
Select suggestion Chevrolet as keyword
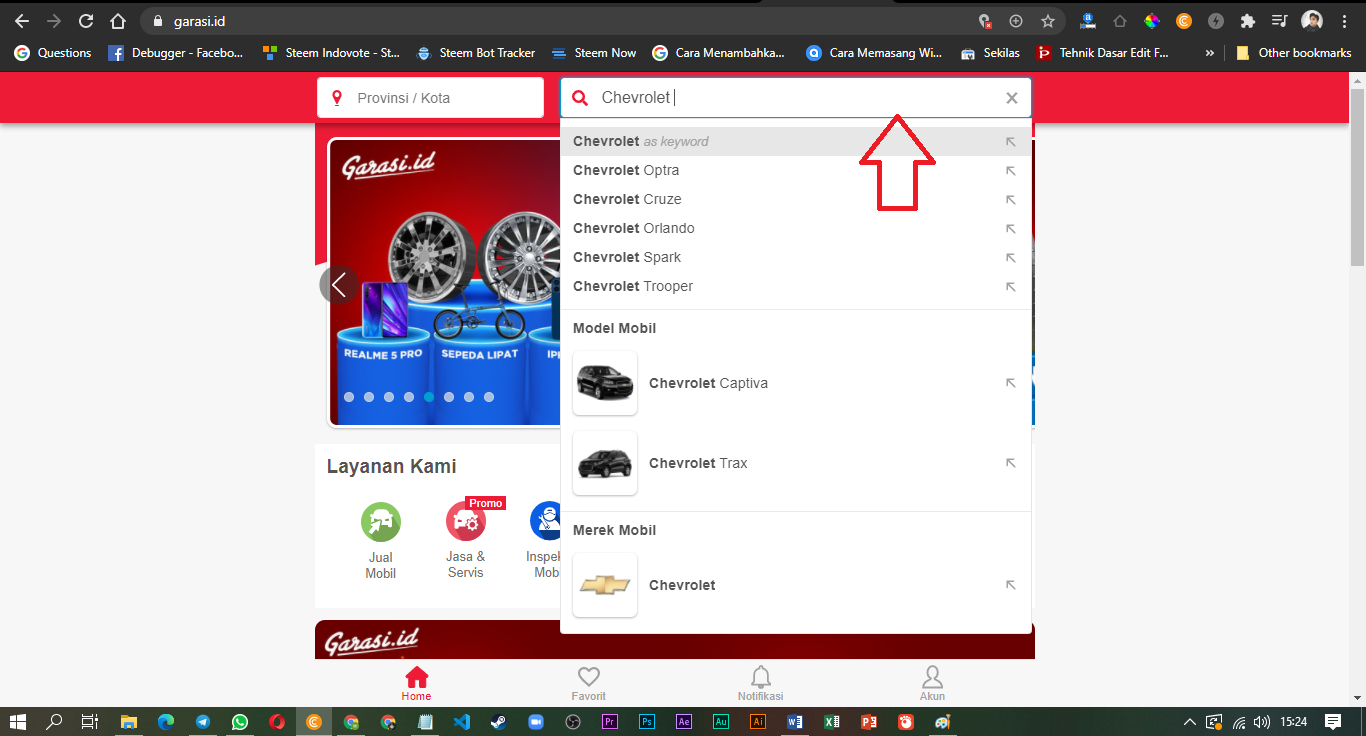(x=795, y=141)
